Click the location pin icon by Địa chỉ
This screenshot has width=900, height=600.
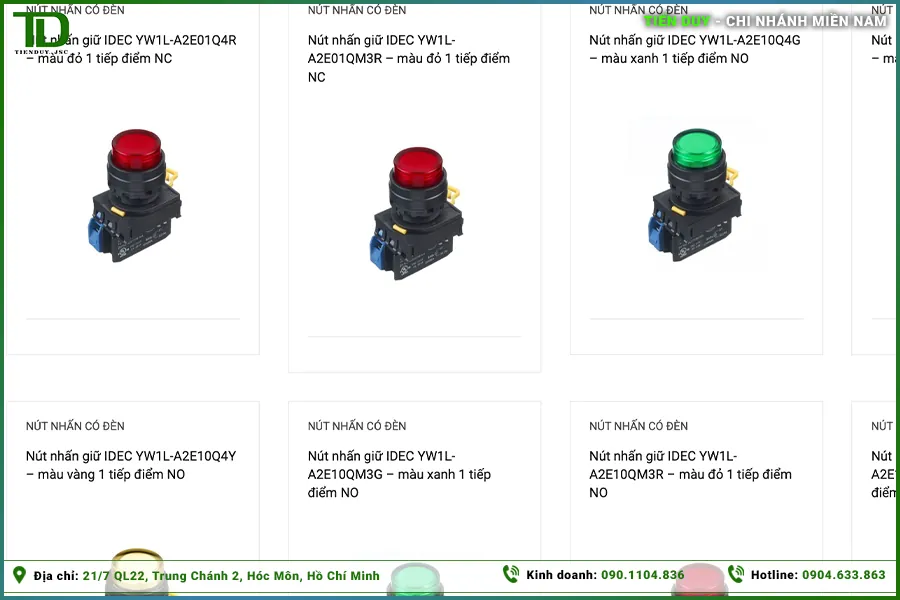pos(19,575)
